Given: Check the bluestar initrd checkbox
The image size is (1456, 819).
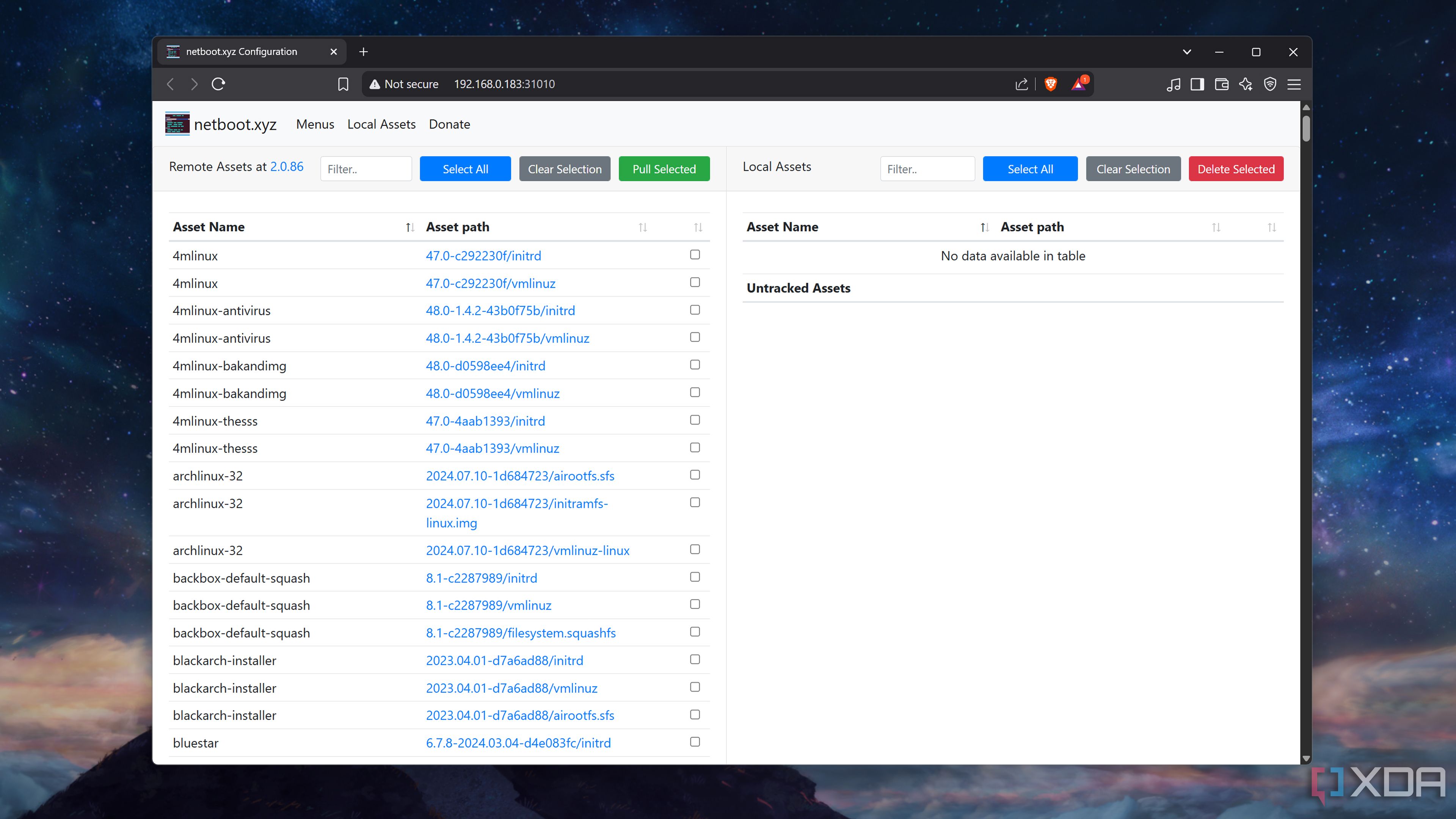Looking at the screenshot, I should [x=695, y=742].
